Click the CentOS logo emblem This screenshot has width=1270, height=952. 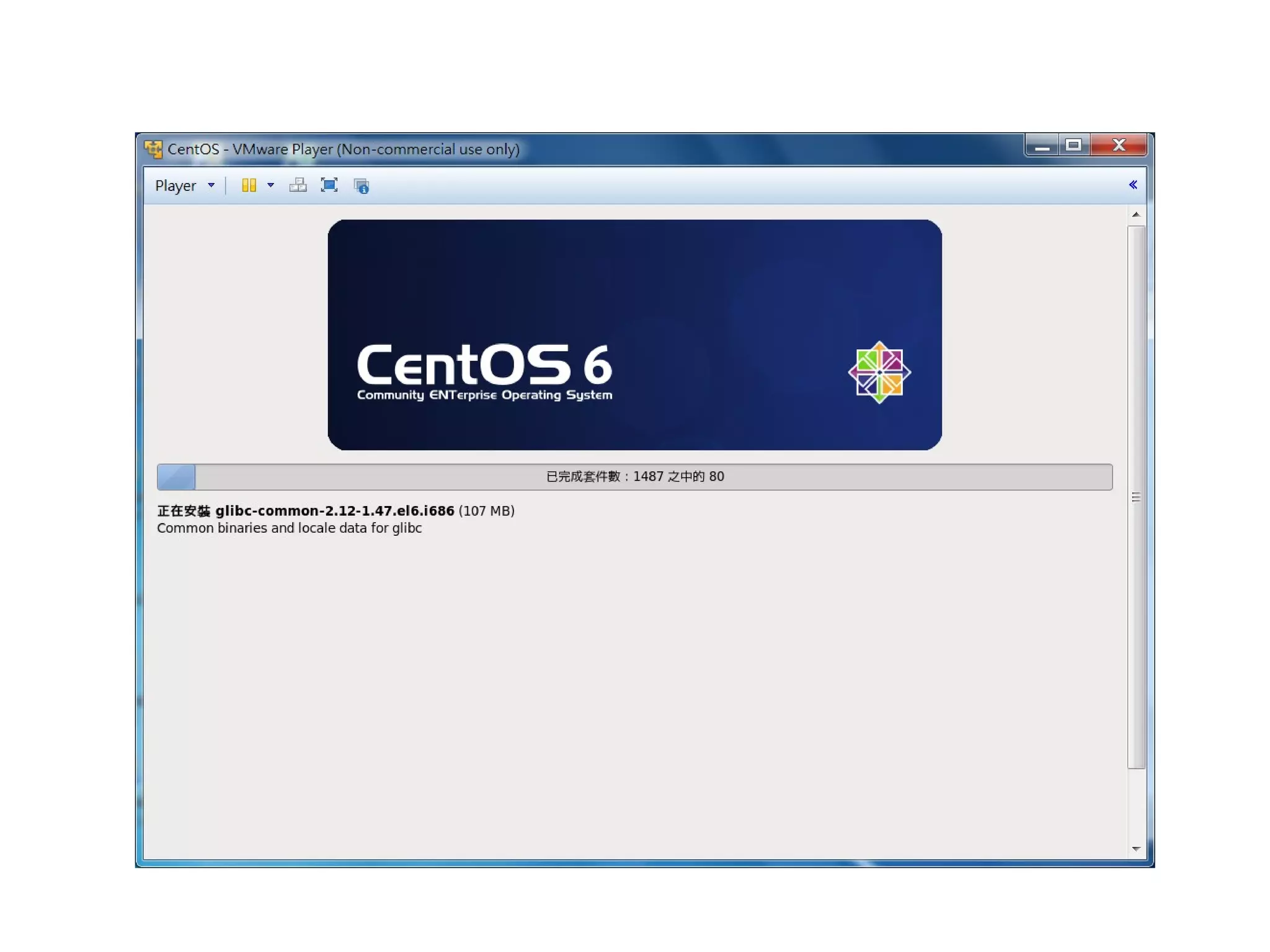coord(879,372)
